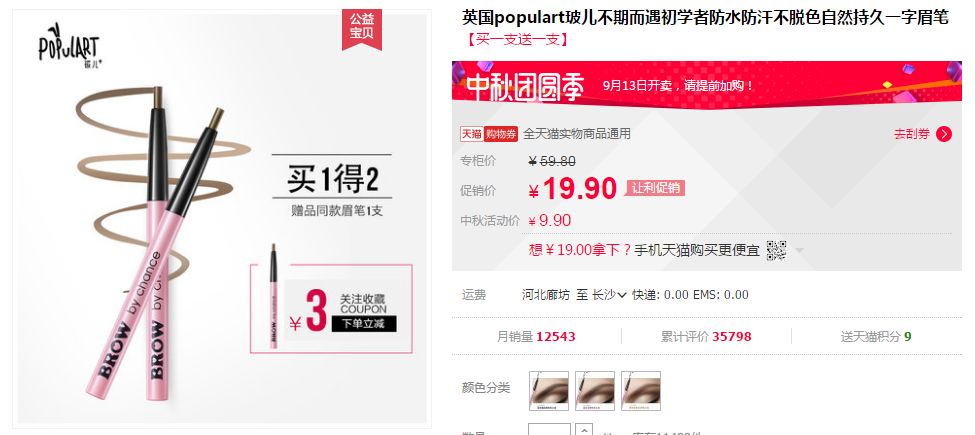
Task: Click the 中秋团圆季 promotion banner
Action: 706,85
